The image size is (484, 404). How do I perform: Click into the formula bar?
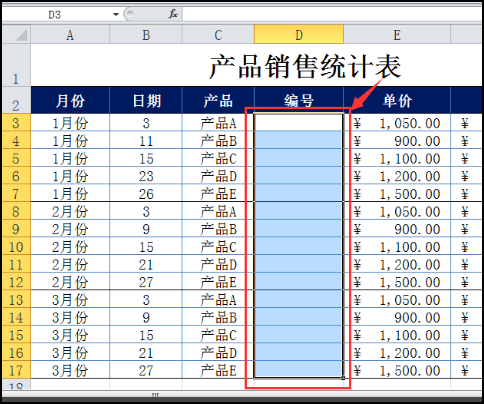[x=332, y=14]
